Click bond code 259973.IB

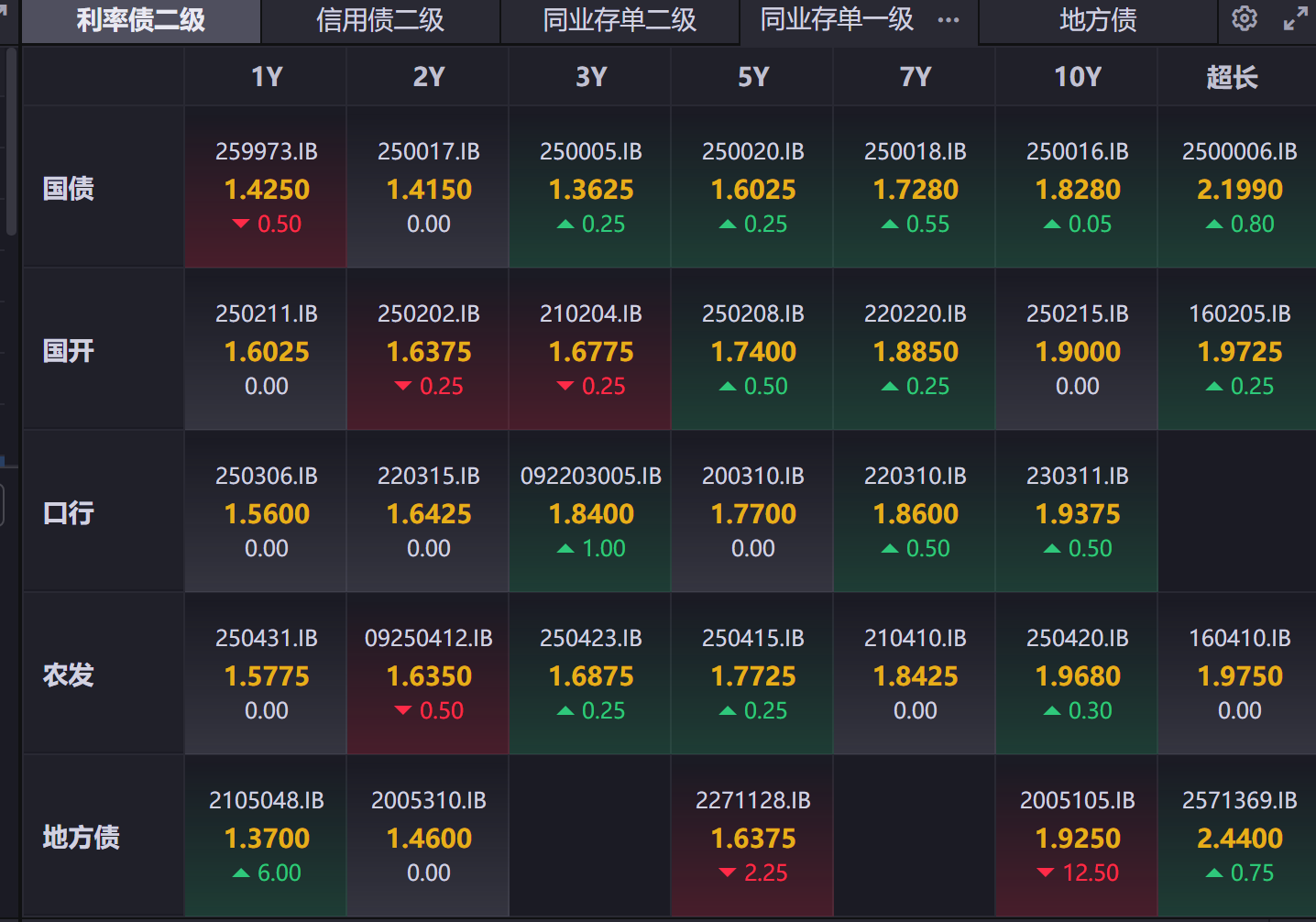[267, 152]
